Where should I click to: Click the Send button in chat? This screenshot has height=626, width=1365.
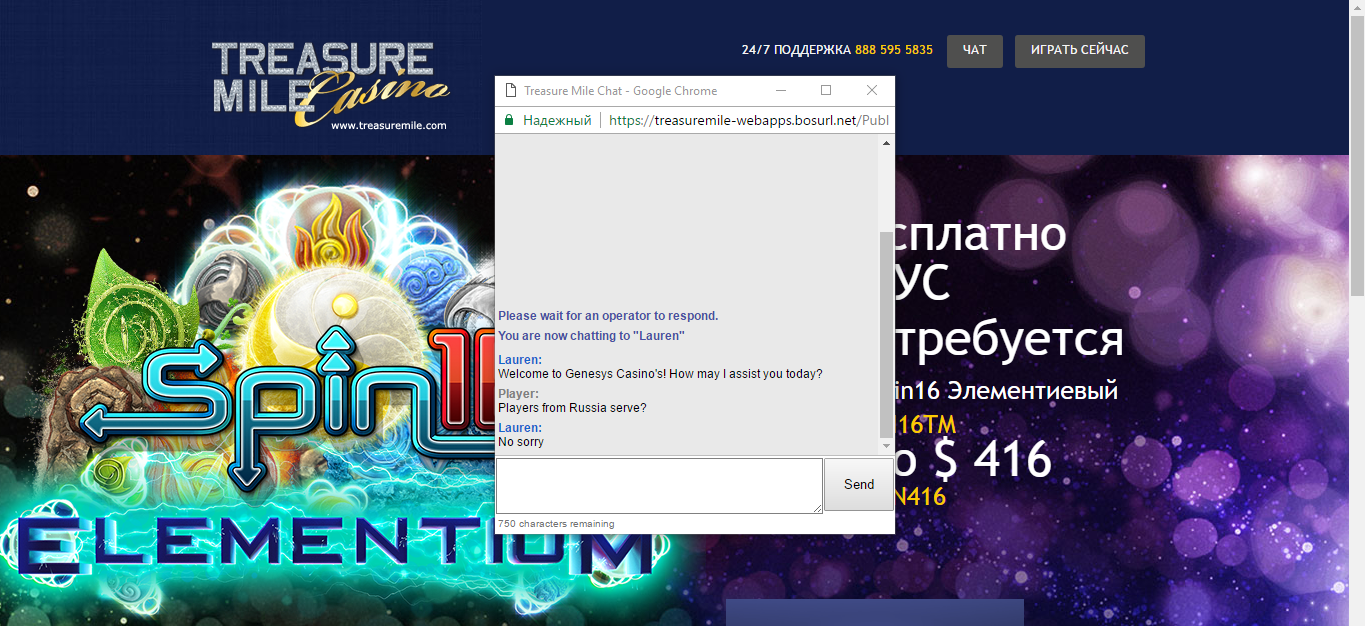pyautogui.click(x=859, y=484)
